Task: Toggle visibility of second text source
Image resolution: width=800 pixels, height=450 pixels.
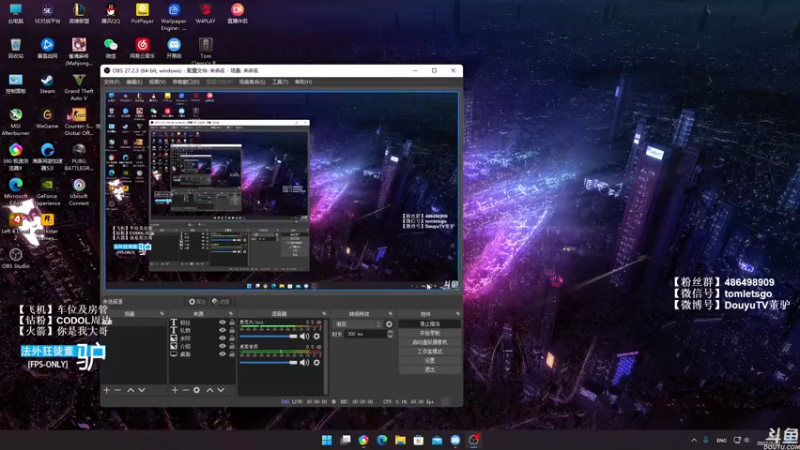Action: click(222, 330)
